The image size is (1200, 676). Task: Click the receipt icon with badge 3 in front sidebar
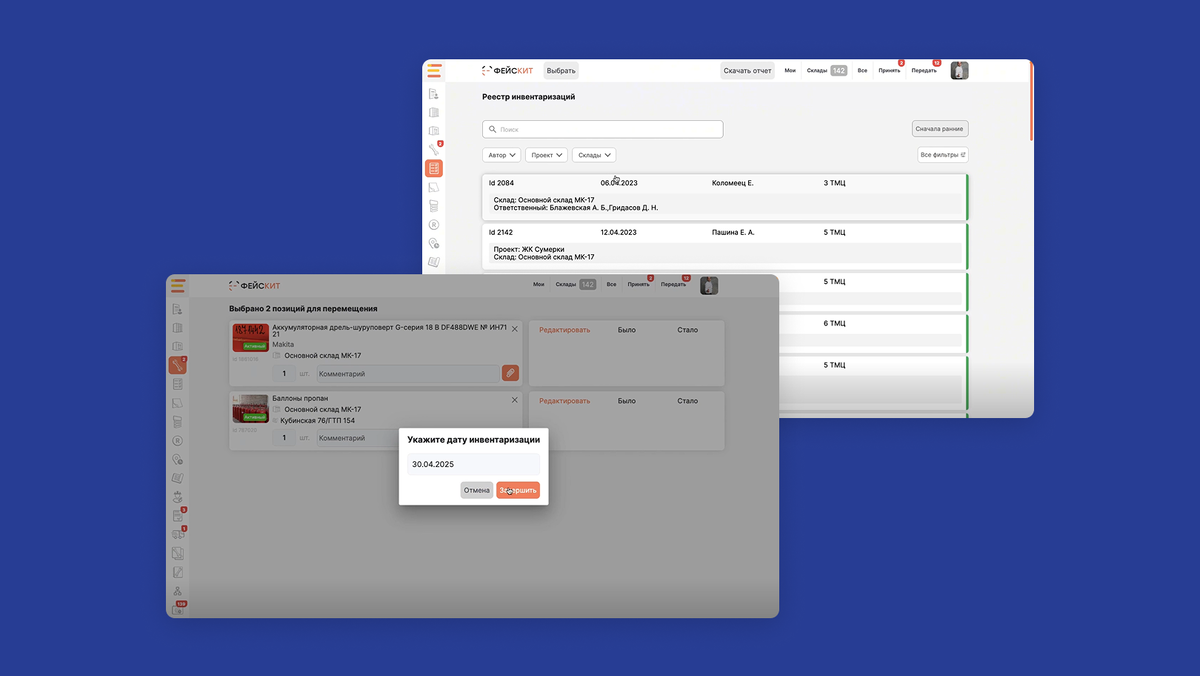click(178, 516)
